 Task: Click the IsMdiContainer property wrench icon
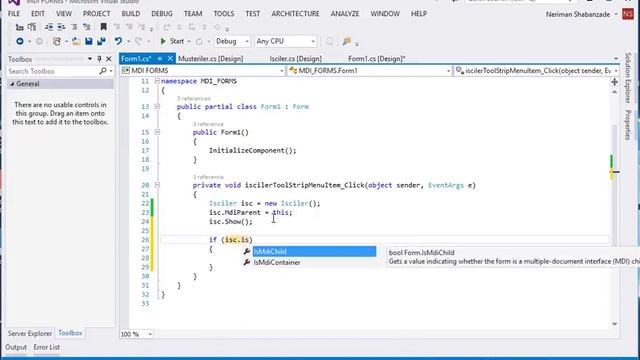247,262
